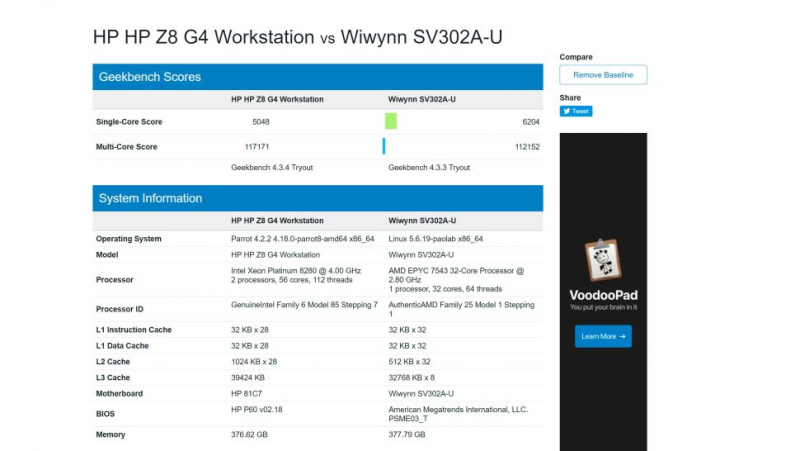
Task: Select multi-core score 117171
Action: [x=257, y=147]
